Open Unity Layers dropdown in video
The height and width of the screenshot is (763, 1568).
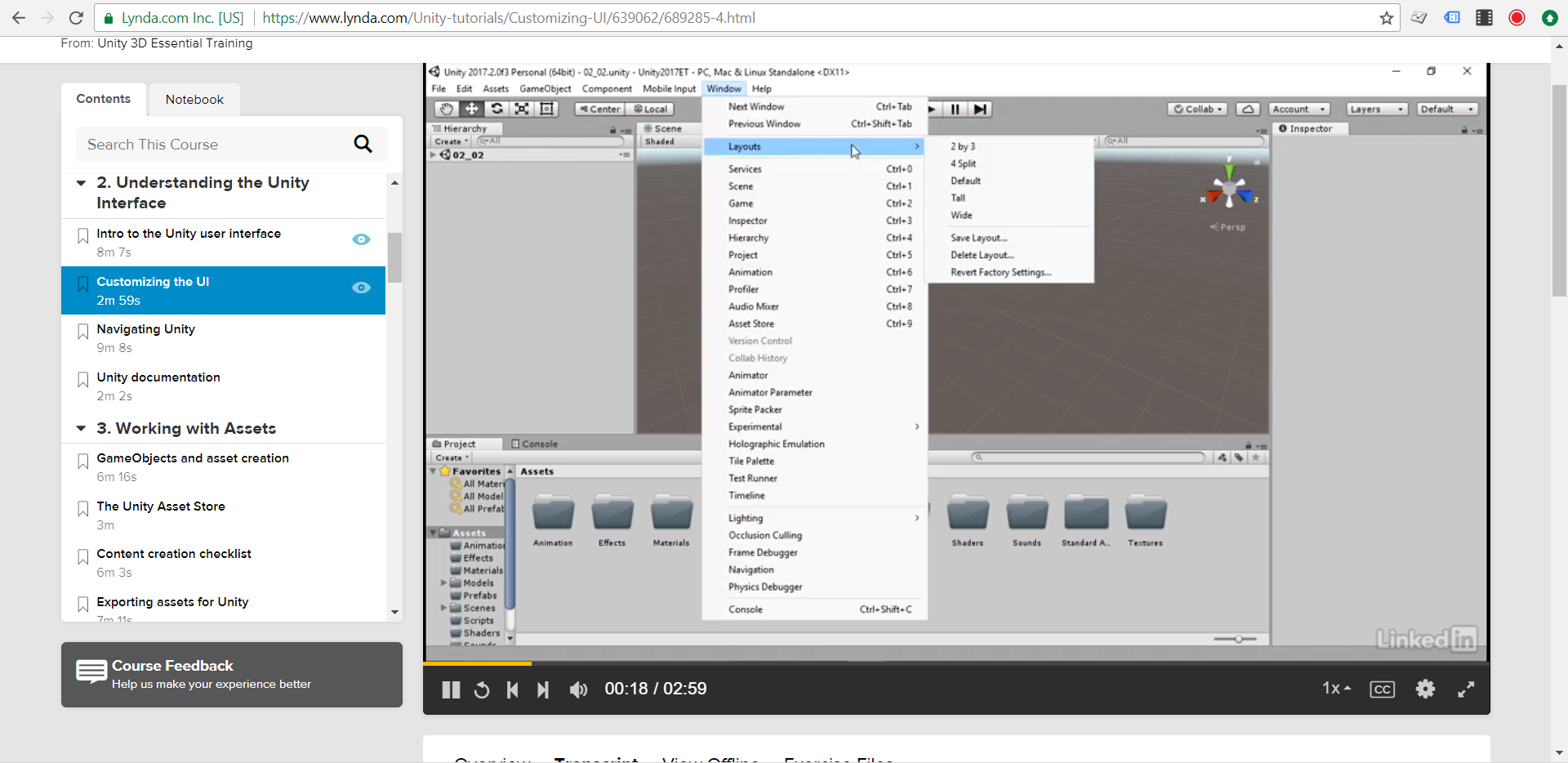(1377, 109)
